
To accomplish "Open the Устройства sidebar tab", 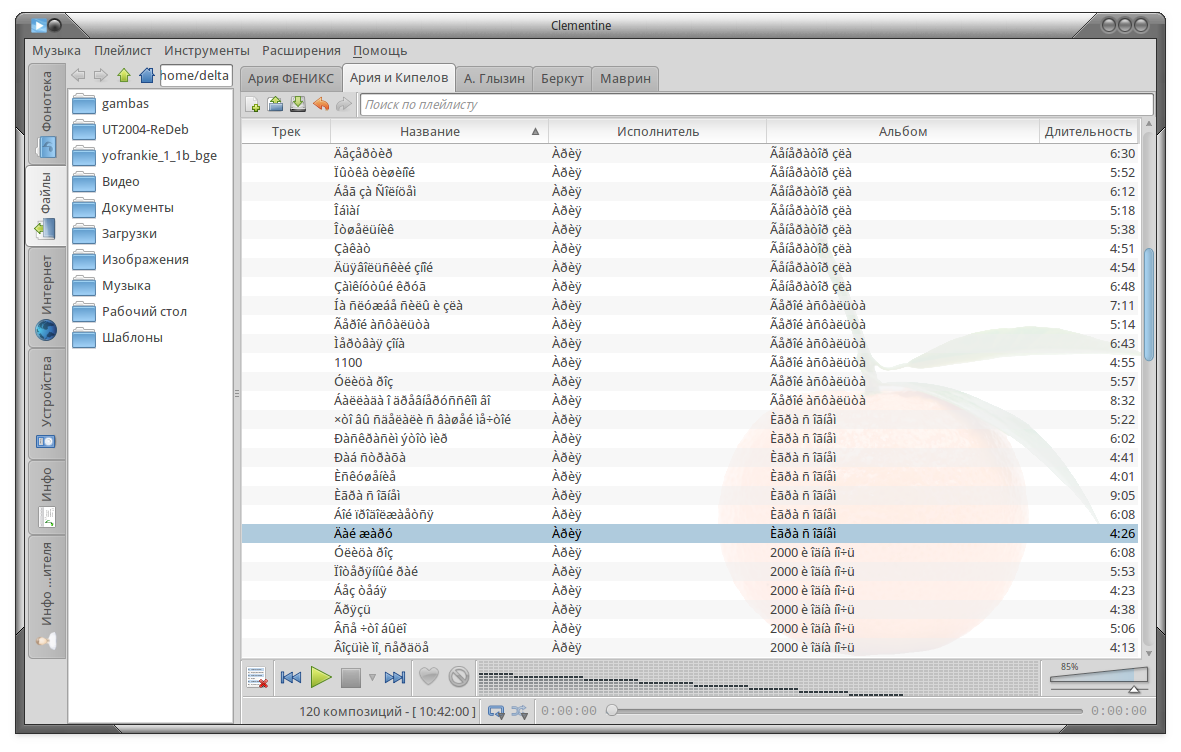I will pos(47,403).
